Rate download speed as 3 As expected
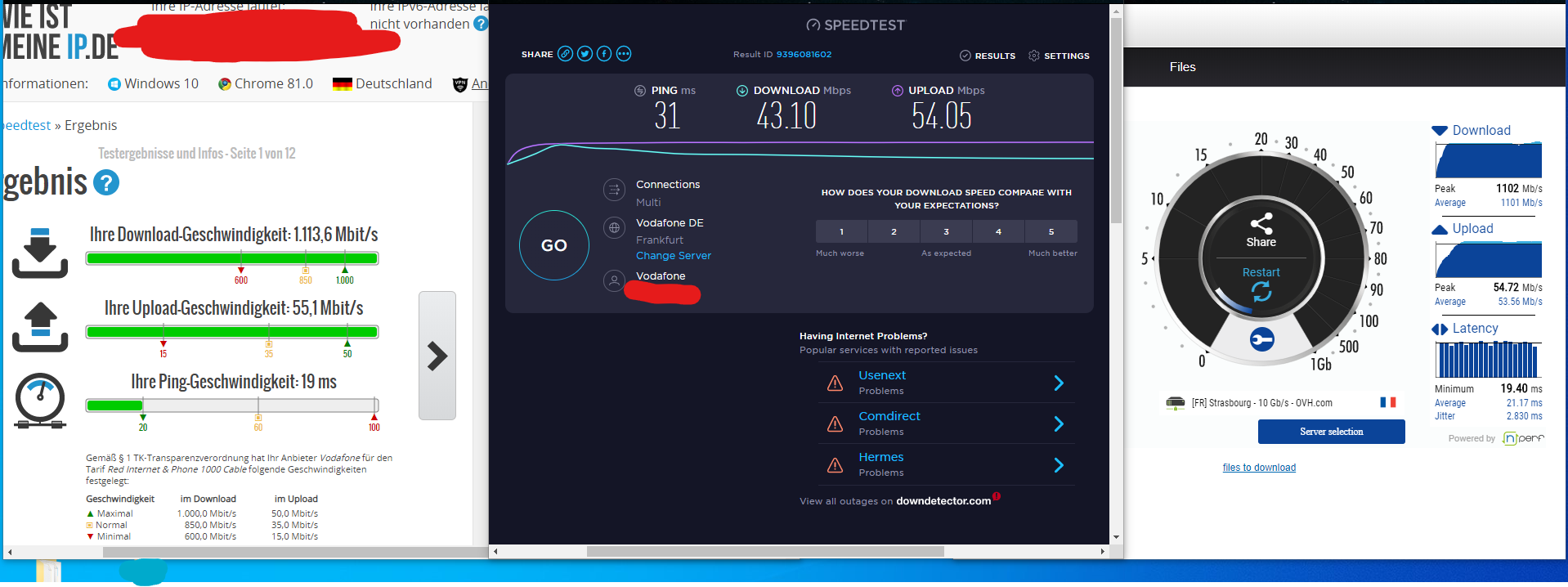Viewport: 1568px width, 587px height. coord(946,231)
